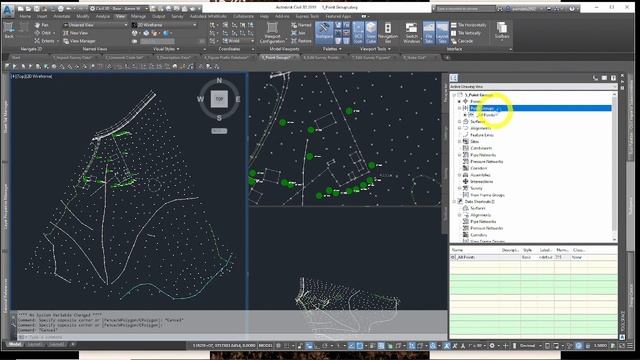The width and height of the screenshot is (640, 360).
Task: Expand the Sites tree node
Action: tap(460, 142)
